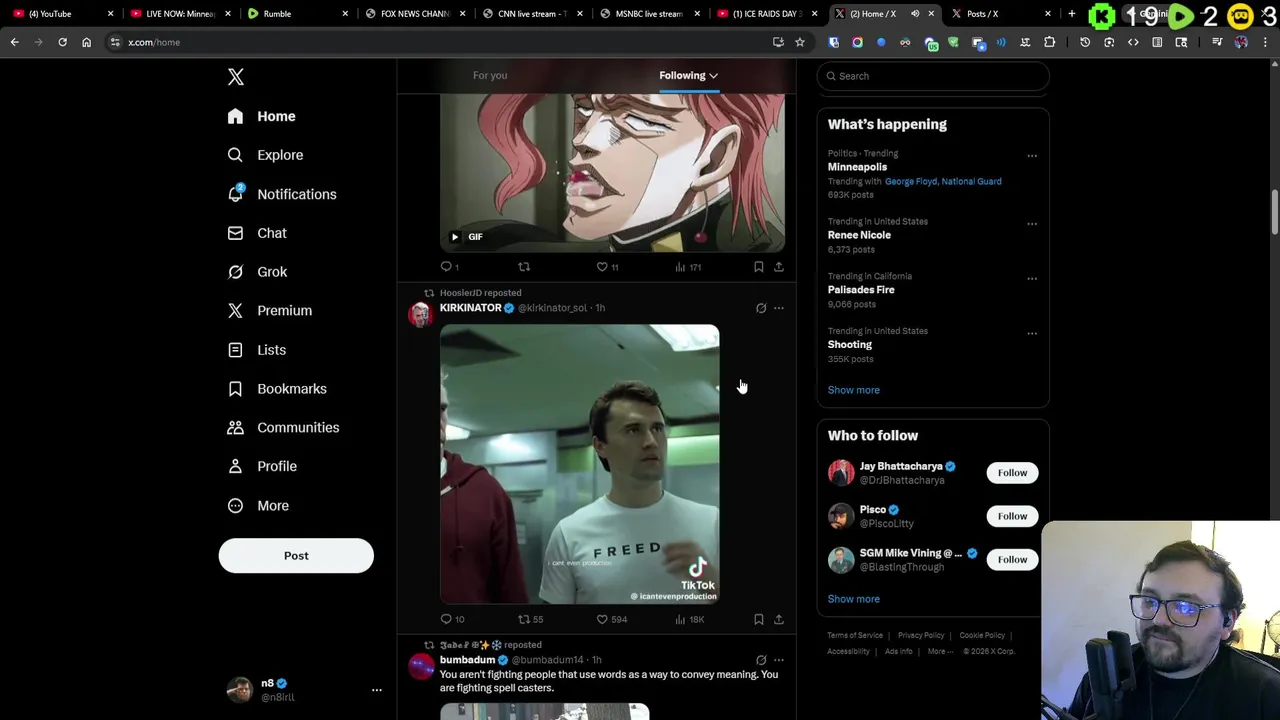Bookmark the GIF post
1280x720 pixels.
click(758, 267)
